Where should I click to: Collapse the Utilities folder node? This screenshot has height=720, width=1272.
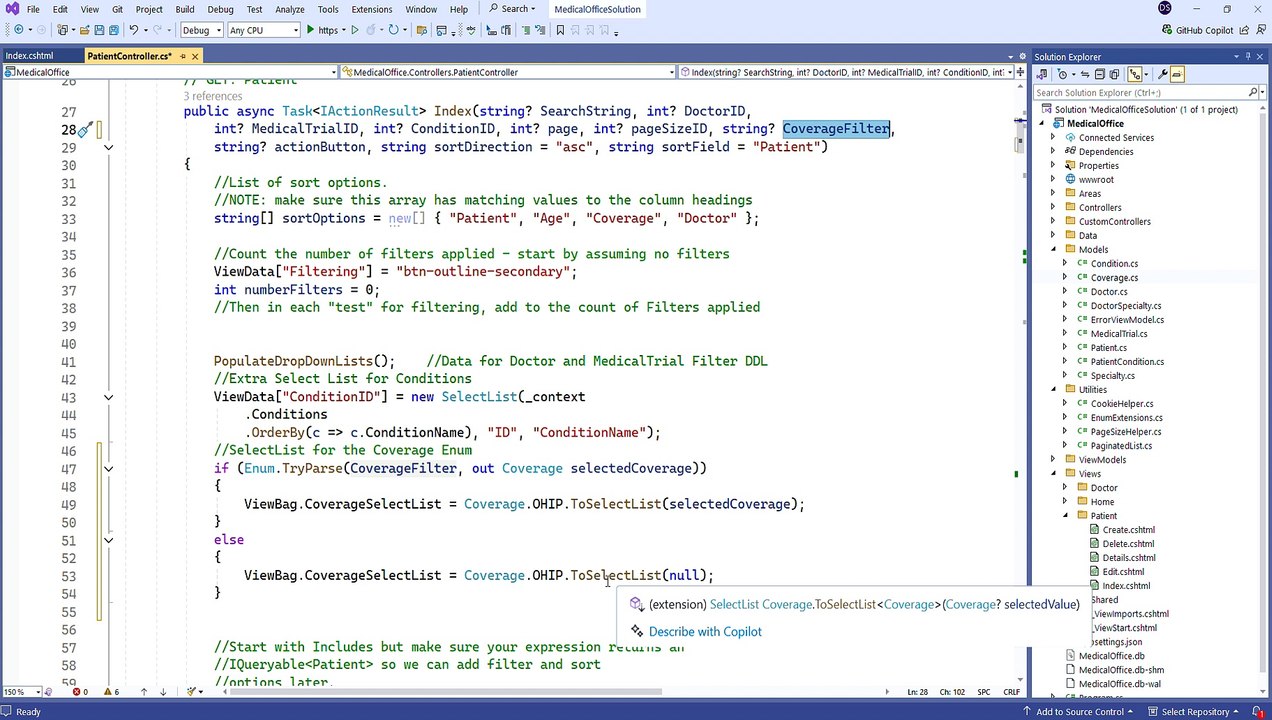(1053, 389)
